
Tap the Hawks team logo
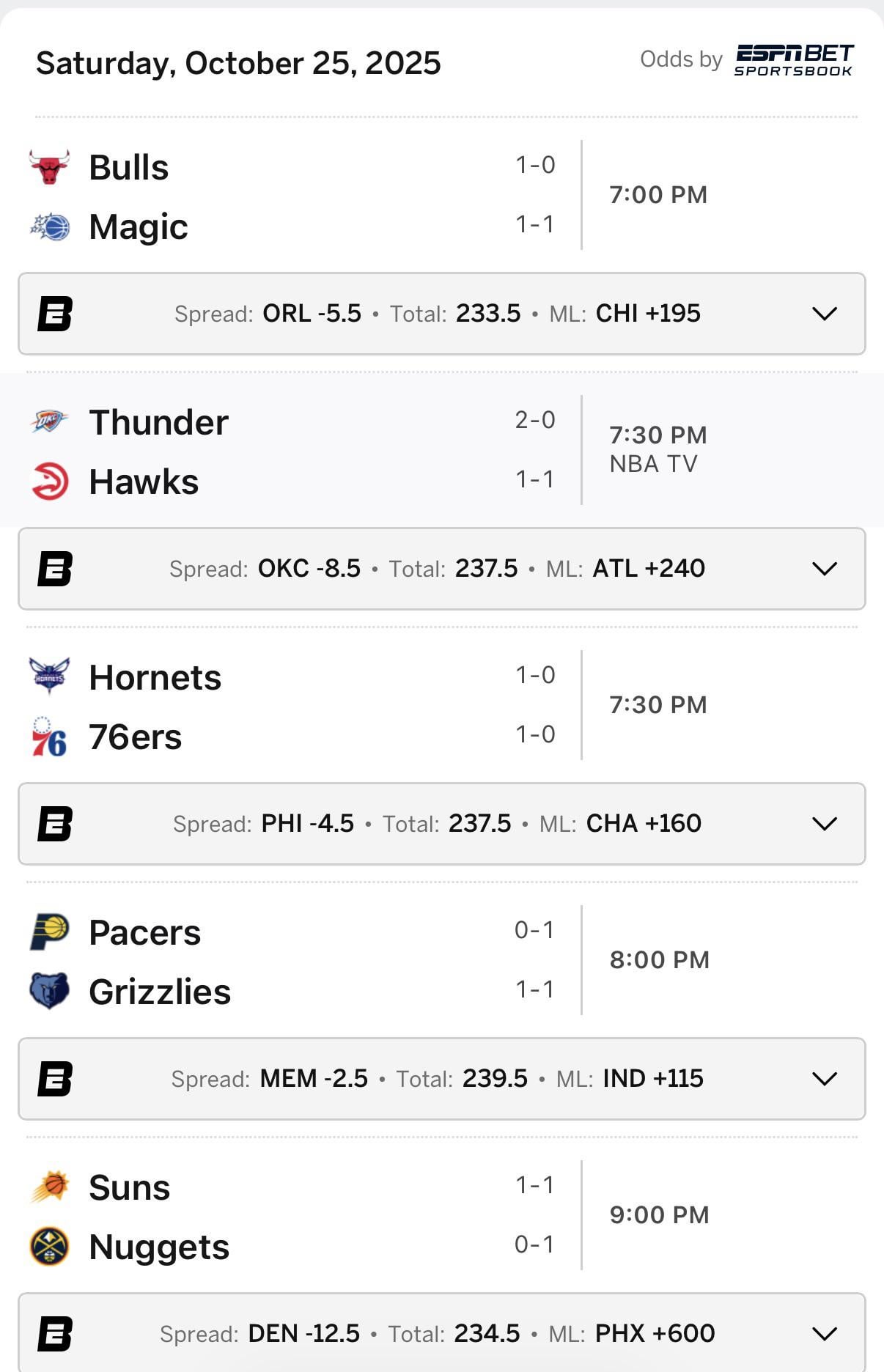pyautogui.click(x=50, y=482)
